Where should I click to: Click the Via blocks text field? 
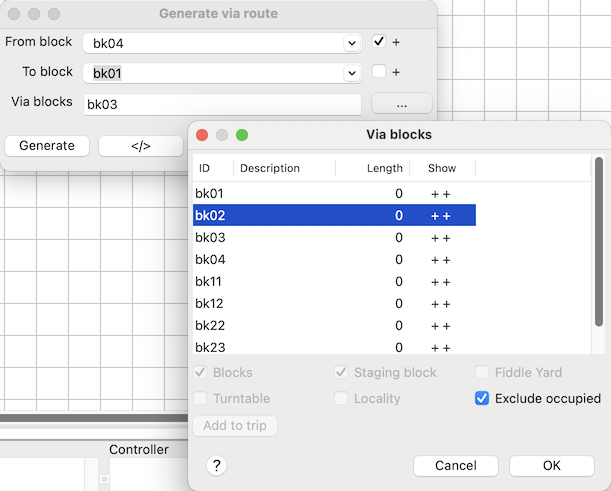[x=222, y=104]
